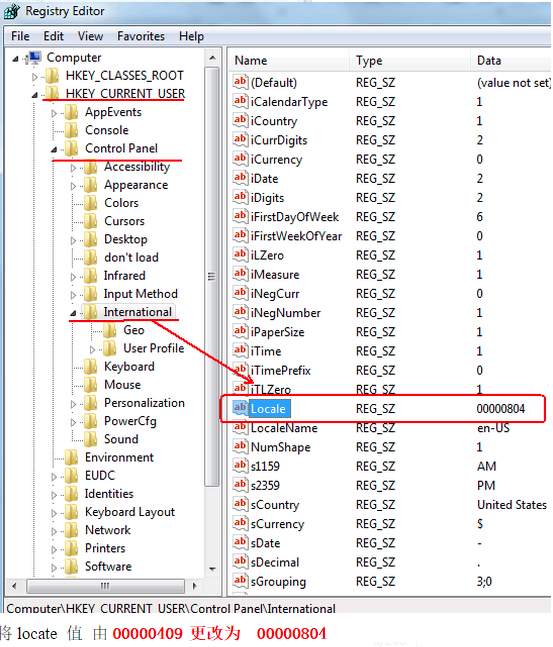This screenshot has width=553, height=647.
Task: Click the Locale string value icon
Action: (240, 408)
